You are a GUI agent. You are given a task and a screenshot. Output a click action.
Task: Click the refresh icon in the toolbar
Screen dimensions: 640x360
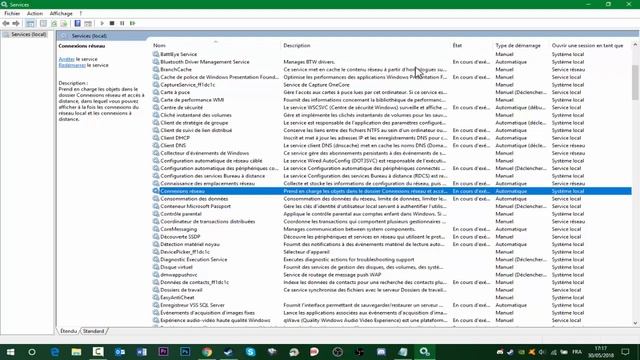54,24
